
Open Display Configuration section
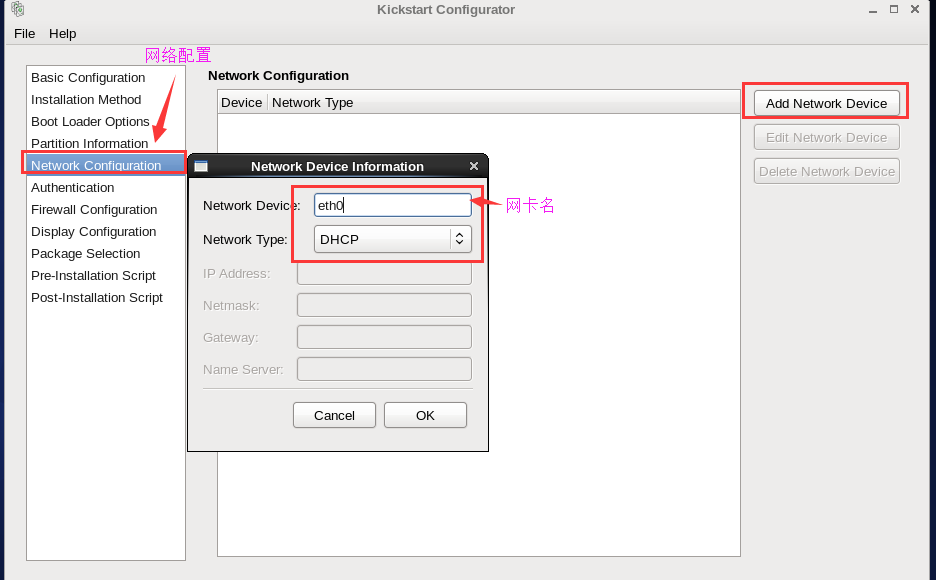click(x=106, y=232)
